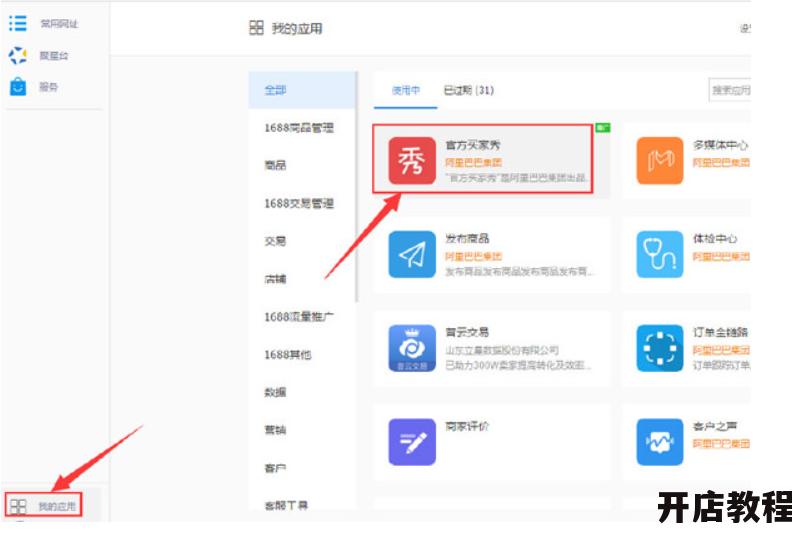This screenshot has width=792, height=554.
Task: Open 我的应用 grid icon at sidebar bottom
Action: pyautogui.click(x=18, y=506)
